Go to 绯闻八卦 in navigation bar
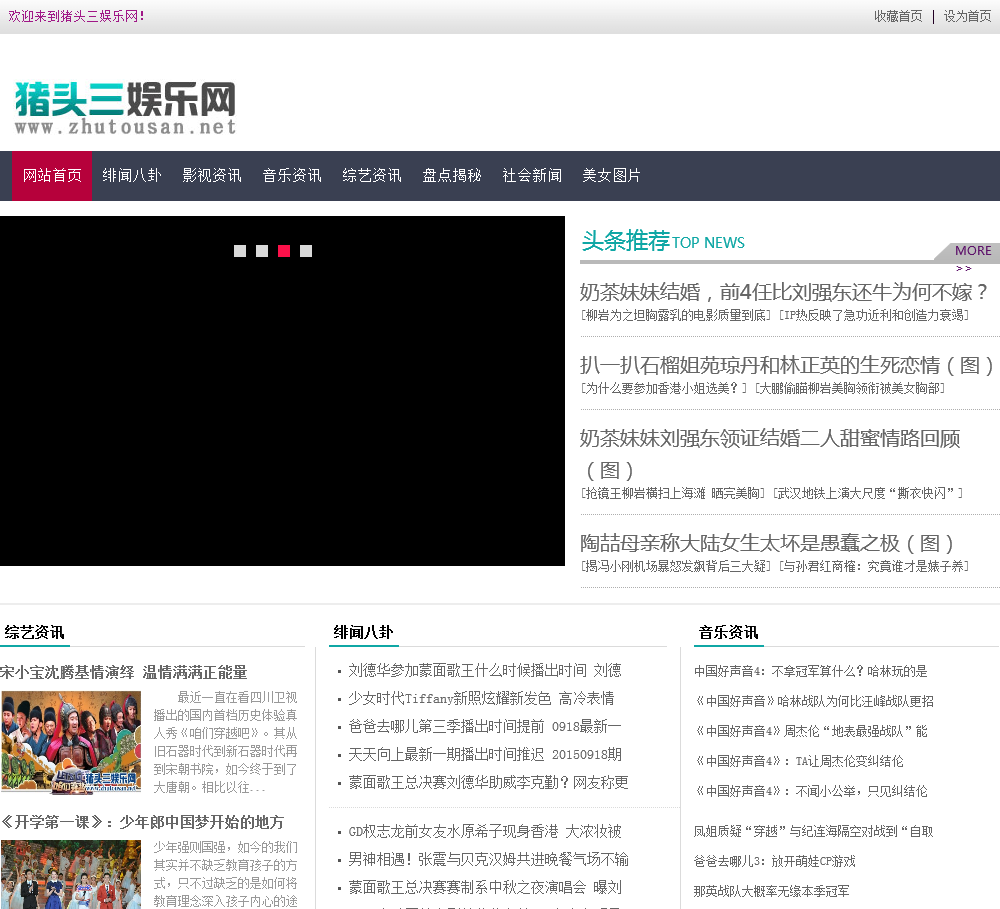 point(132,176)
